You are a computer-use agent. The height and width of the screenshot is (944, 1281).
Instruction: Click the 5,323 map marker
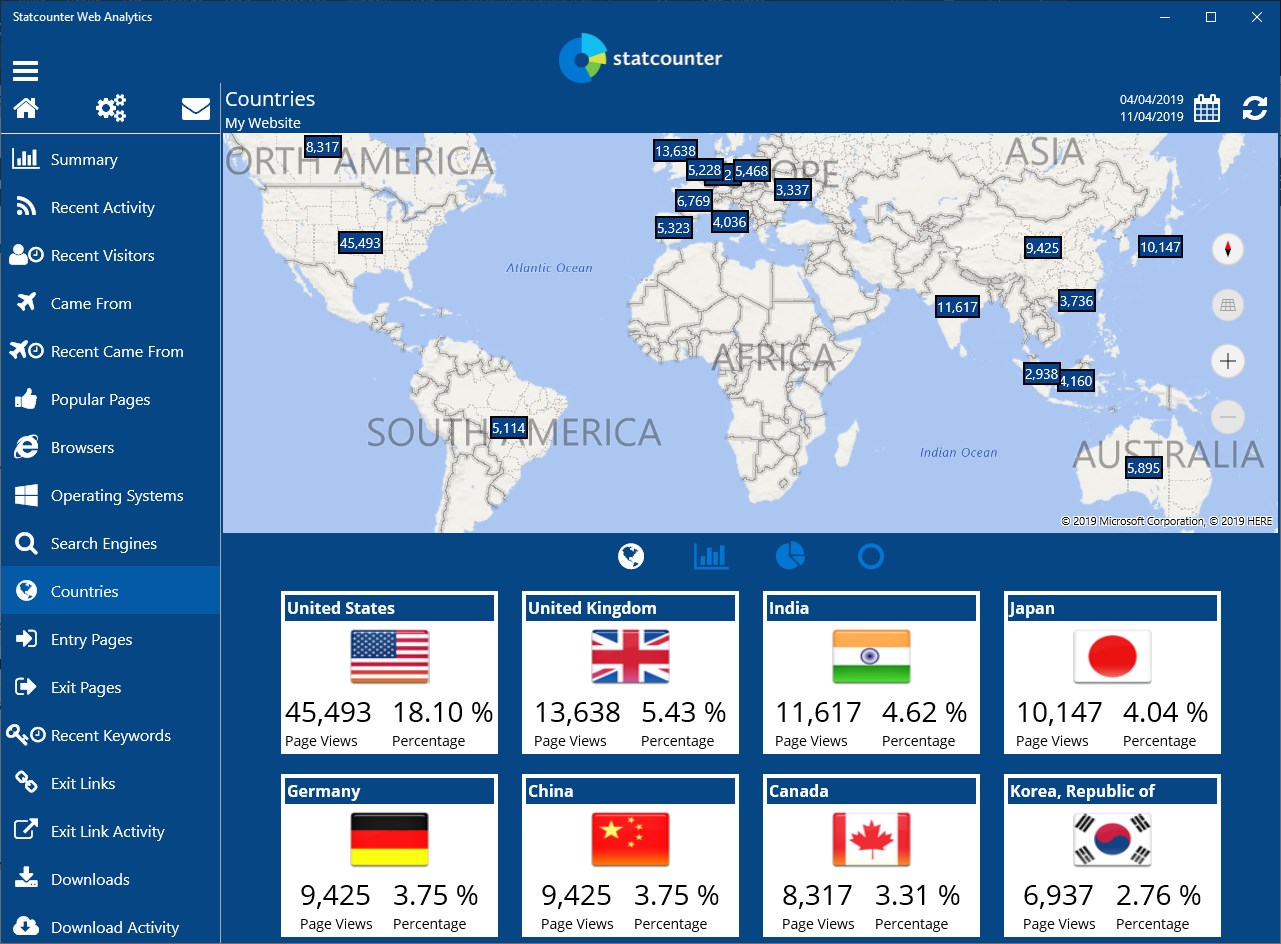[673, 228]
